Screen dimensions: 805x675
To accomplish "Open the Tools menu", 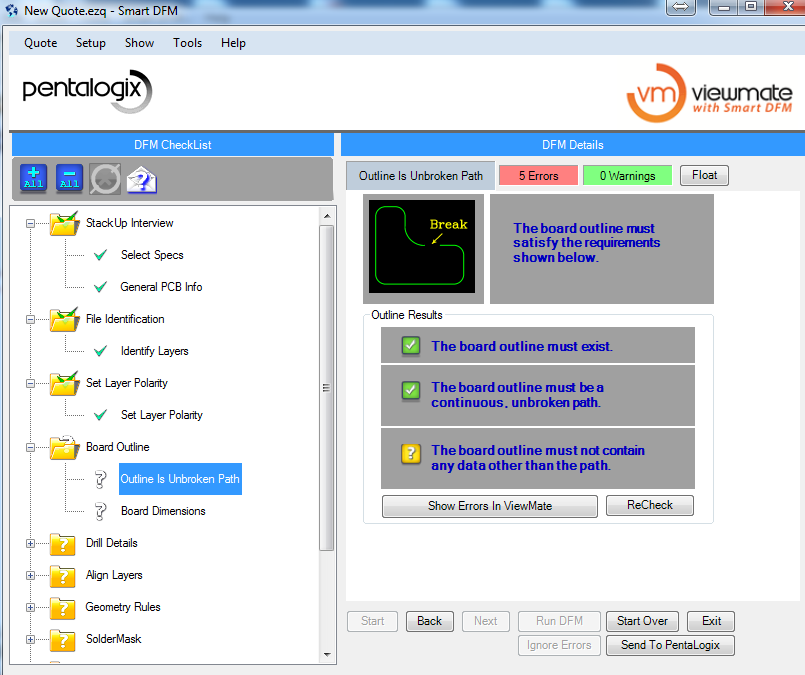I will point(187,43).
